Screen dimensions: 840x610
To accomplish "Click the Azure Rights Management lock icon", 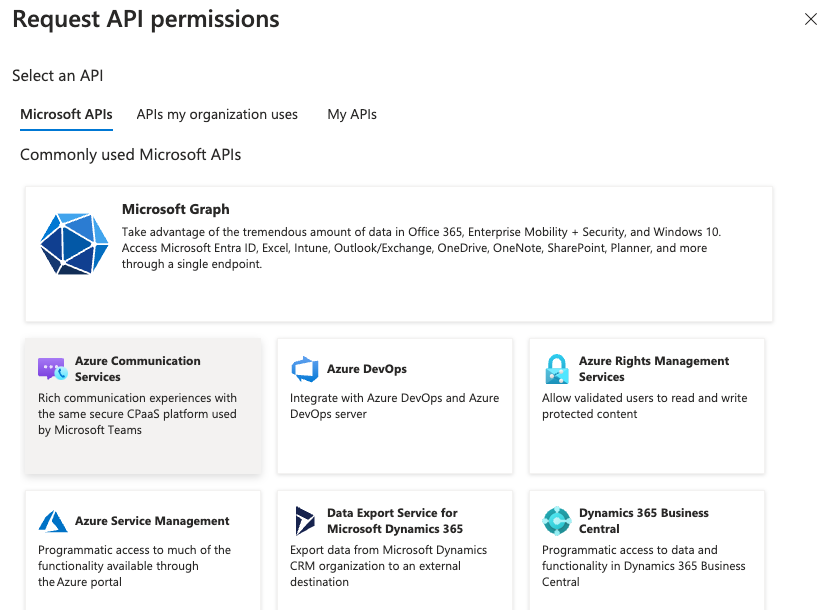I will [x=557, y=369].
